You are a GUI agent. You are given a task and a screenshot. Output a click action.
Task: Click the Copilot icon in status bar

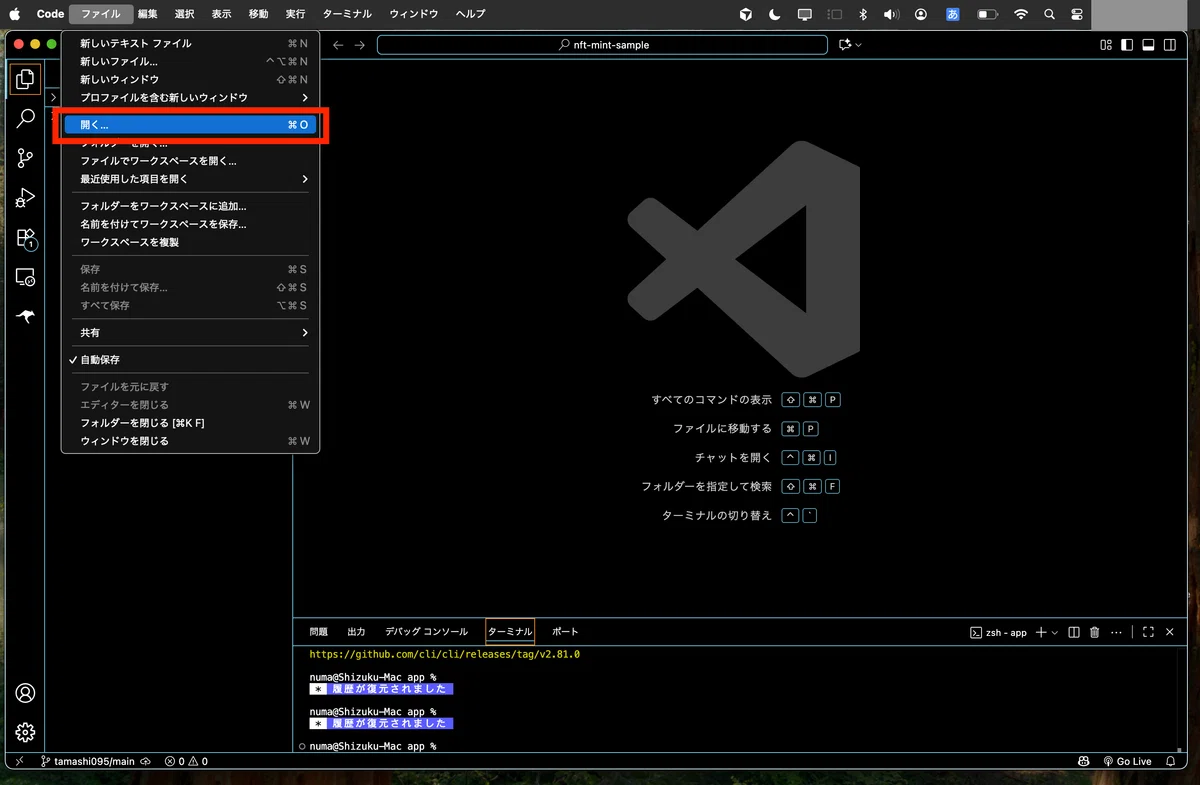coord(1084,761)
